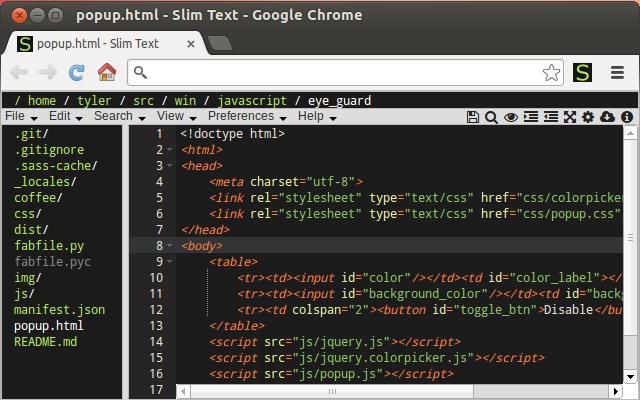Reload the page with refresh icon
This screenshot has width=640, height=400.
tap(76, 73)
